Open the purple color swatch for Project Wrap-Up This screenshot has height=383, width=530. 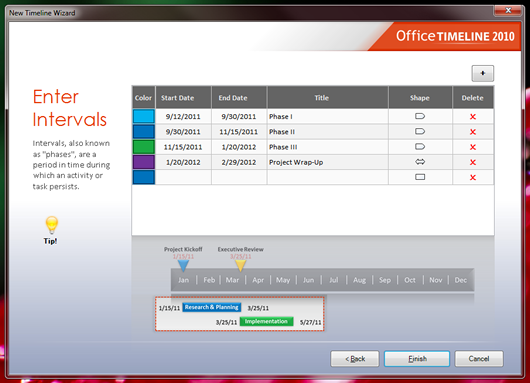[144, 162]
